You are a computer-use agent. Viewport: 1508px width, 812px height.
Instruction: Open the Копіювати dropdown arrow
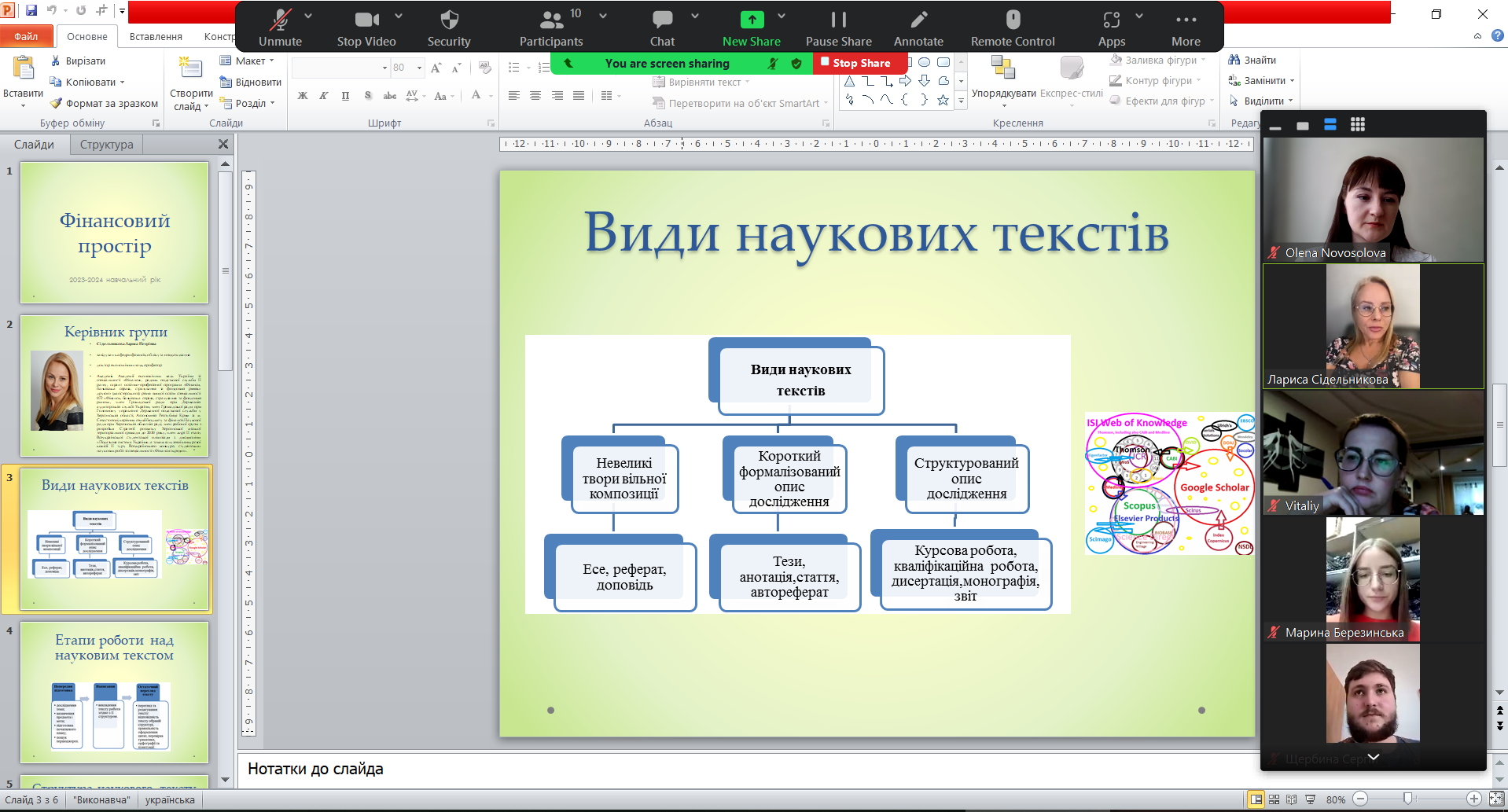pos(122,83)
